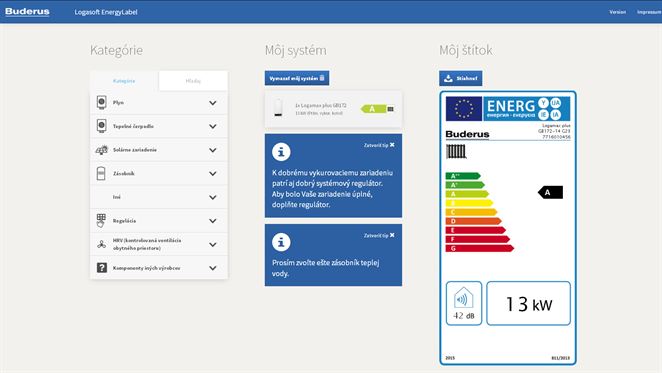The height and width of the screenshot is (373, 662).
Task: Switch to the Hľadaj tab
Action: click(x=193, y=81)
